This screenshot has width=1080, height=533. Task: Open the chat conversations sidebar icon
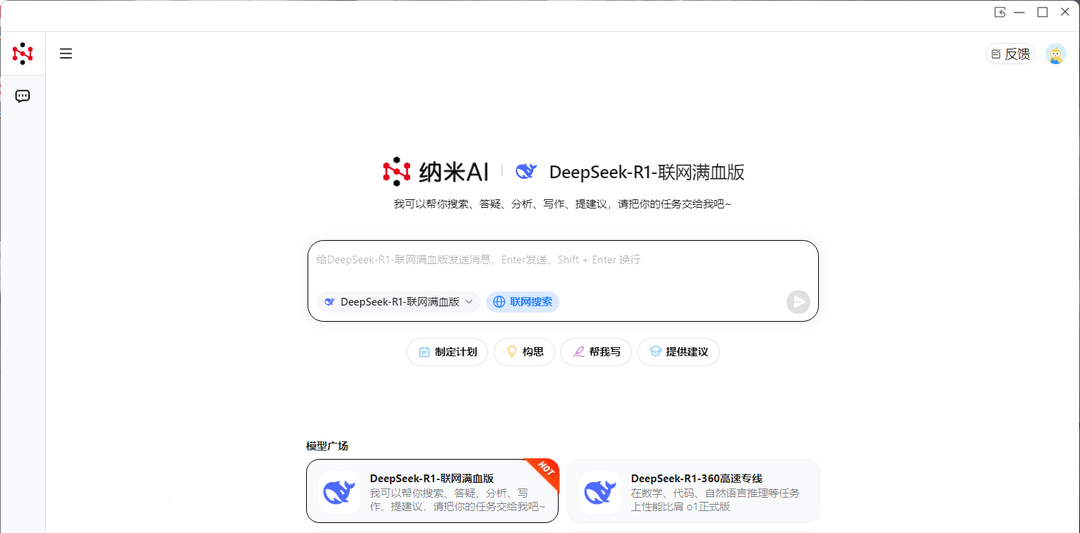click(22, 96)
